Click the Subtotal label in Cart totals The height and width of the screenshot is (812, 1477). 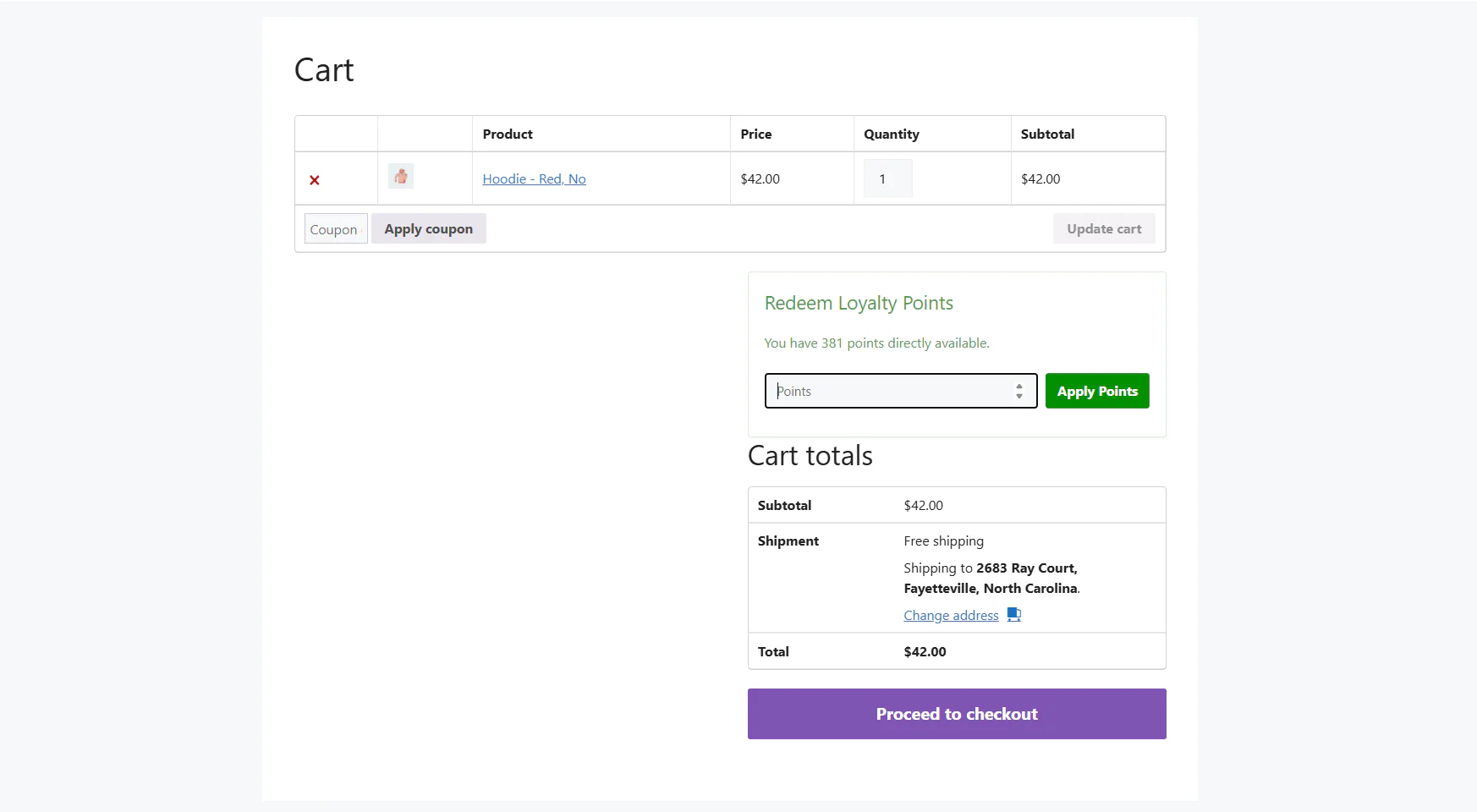coord(784,505)
